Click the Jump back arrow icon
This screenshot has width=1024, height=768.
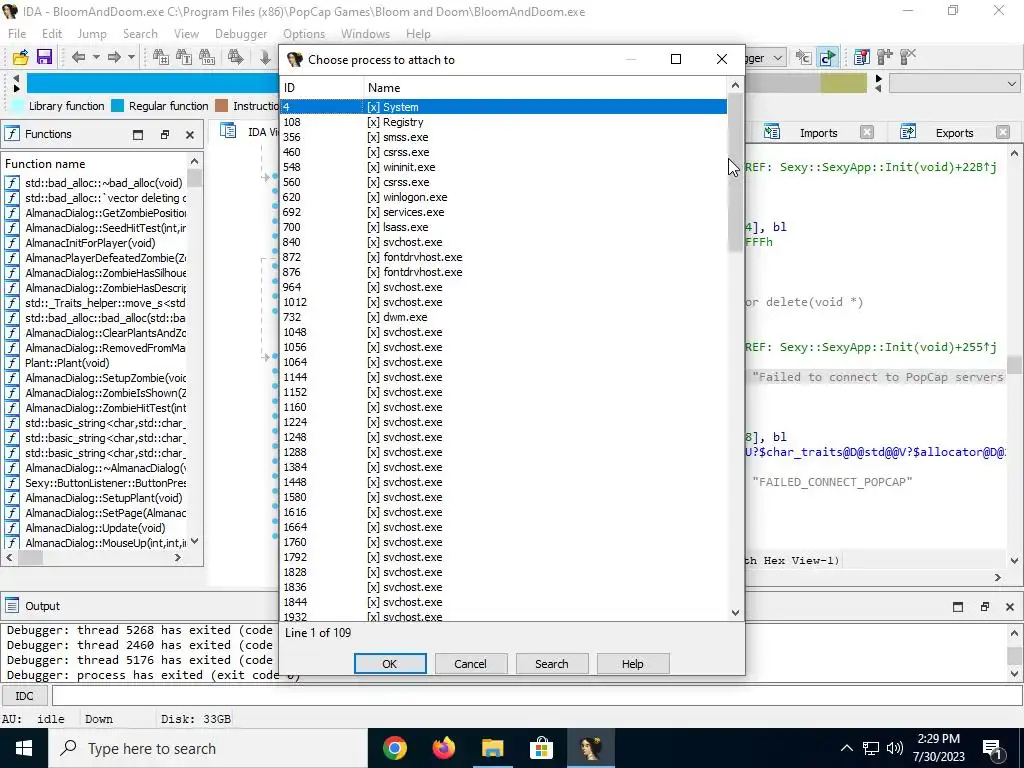78,57
